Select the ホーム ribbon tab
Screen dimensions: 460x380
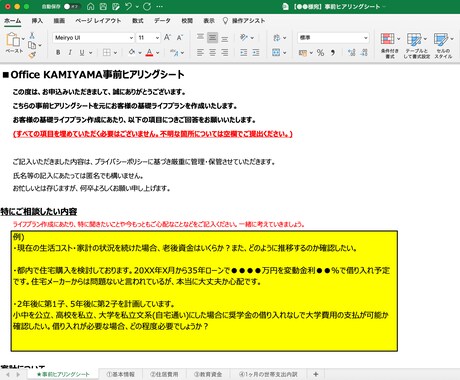tap(13, 21)
